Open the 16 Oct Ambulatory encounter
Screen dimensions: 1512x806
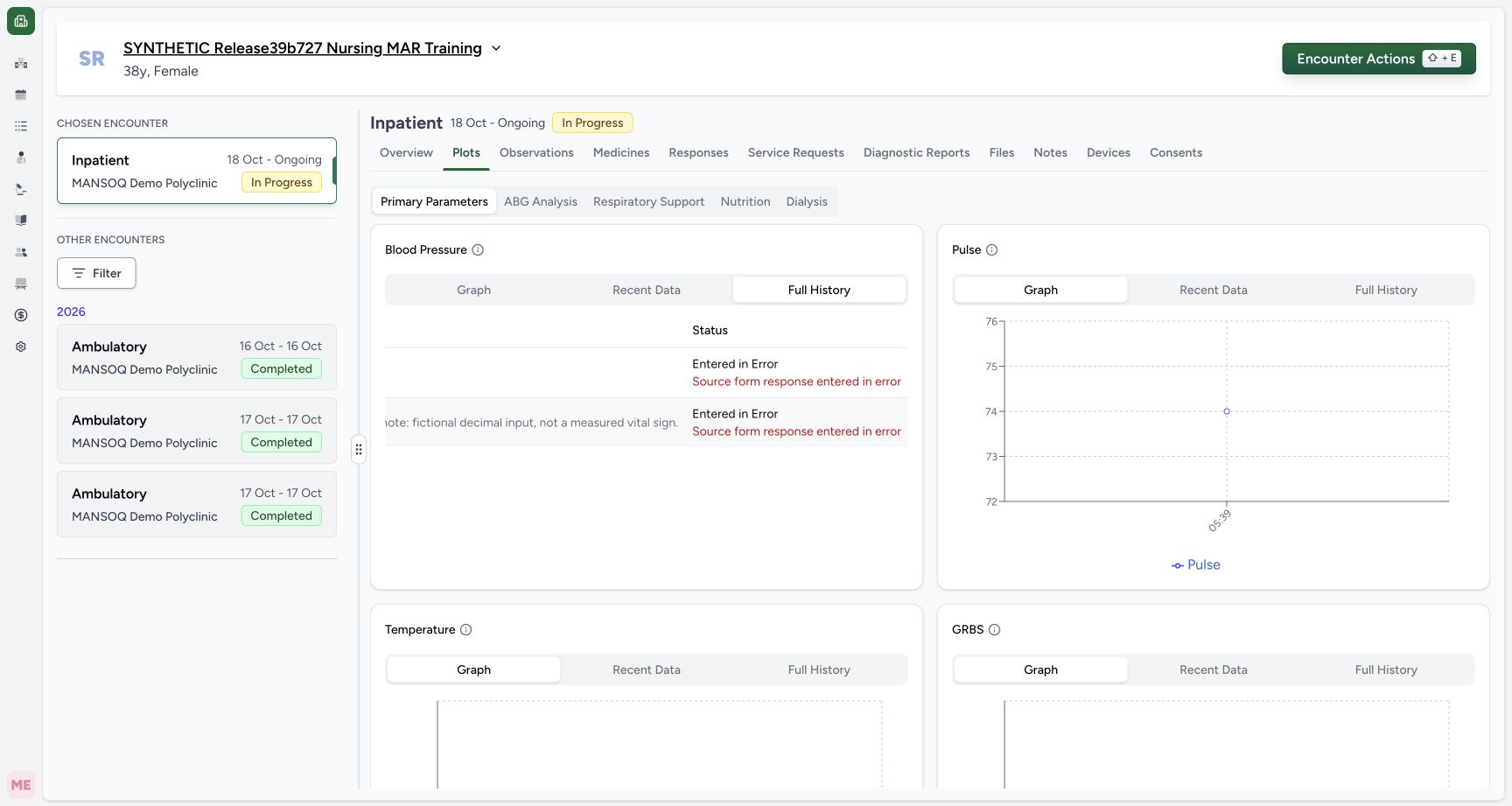197,357
